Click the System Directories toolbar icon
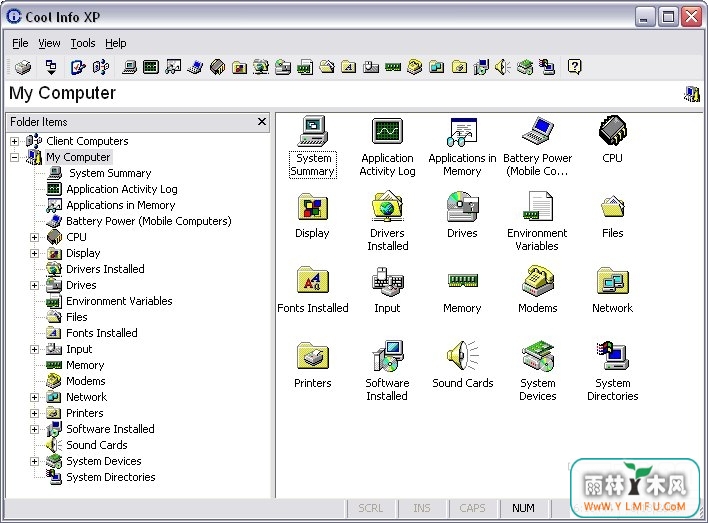The width and height of the screenshot is (708, 523). 547,67
